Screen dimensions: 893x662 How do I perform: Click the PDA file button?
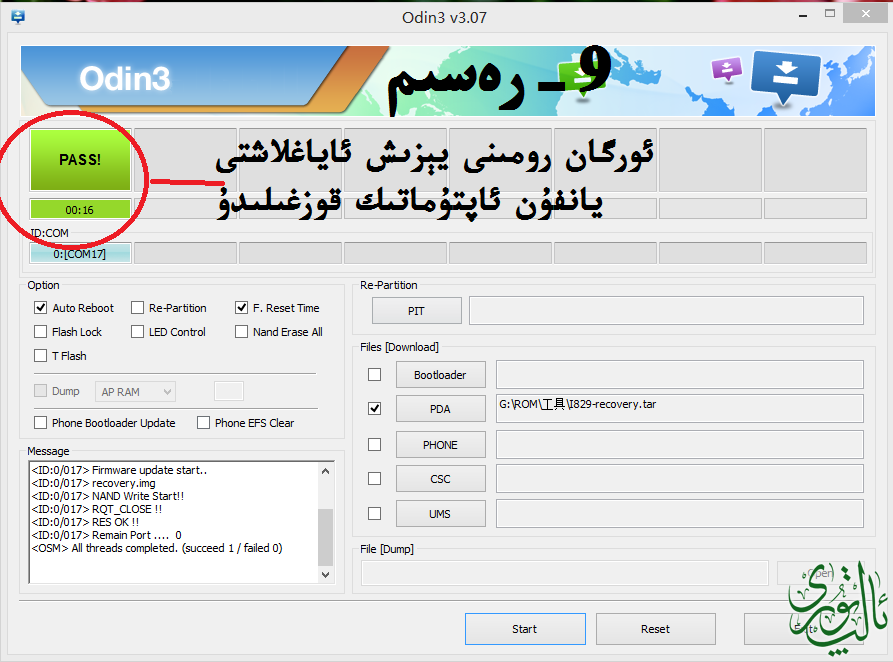pyautogui.click(x=440, y=408)
